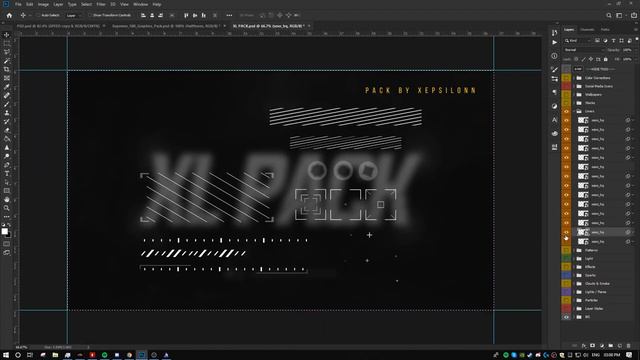
Task: Click the add layer mask icon
Action: (592, 346)
